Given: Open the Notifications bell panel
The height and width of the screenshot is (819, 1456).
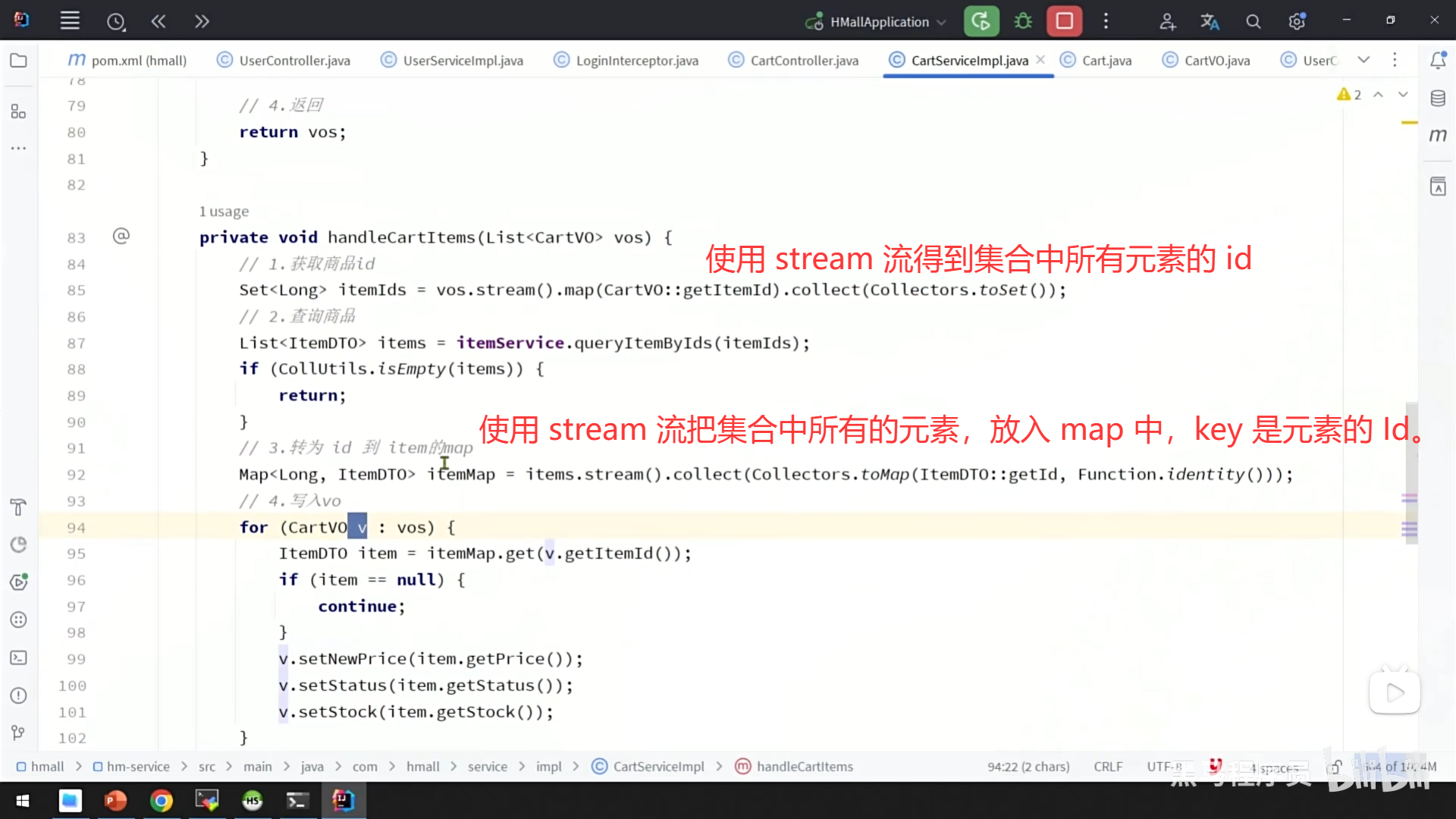Looking at the screenshot, I should click(1438, 61).
